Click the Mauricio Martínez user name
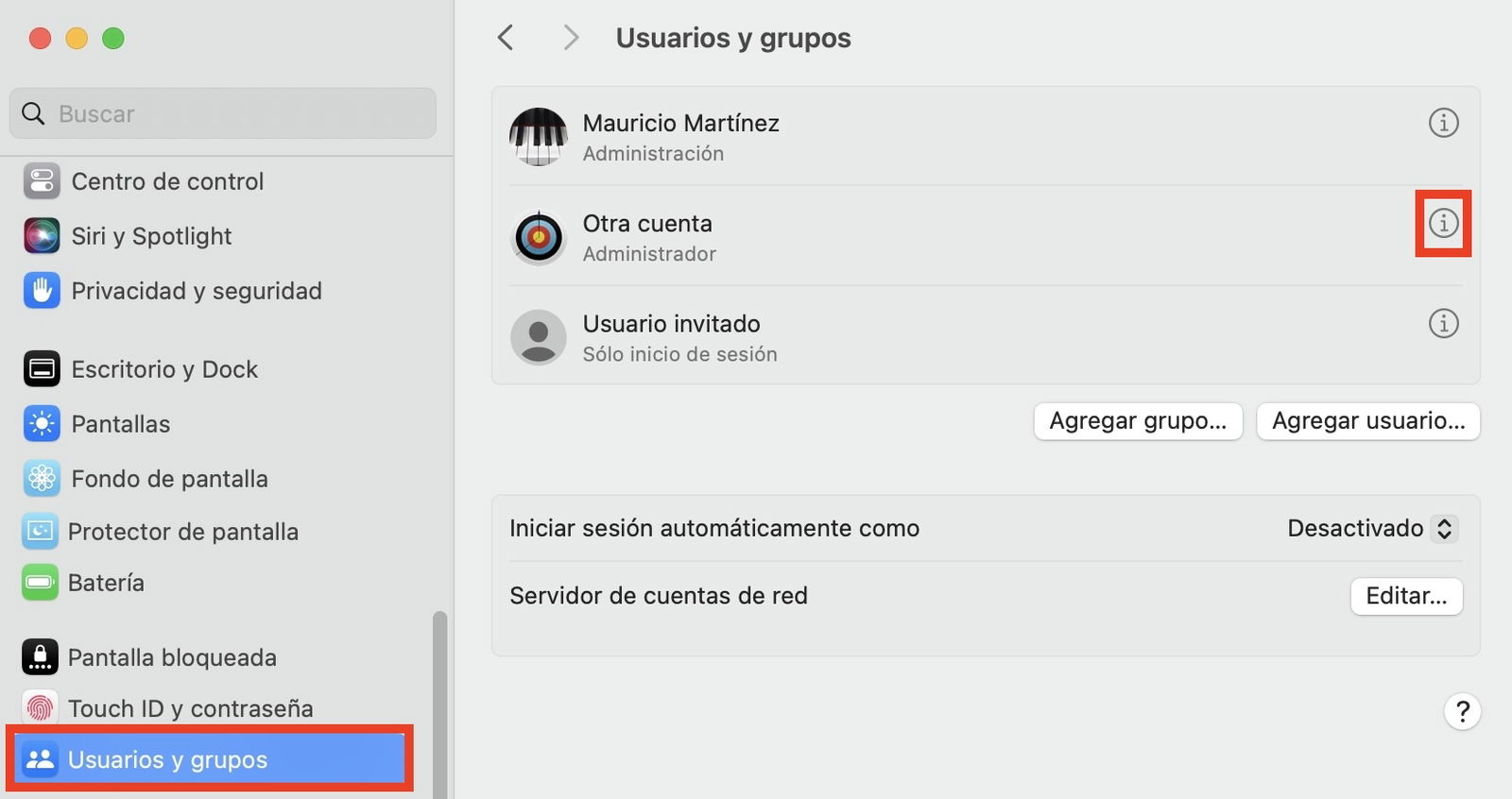 pos(681,123)
